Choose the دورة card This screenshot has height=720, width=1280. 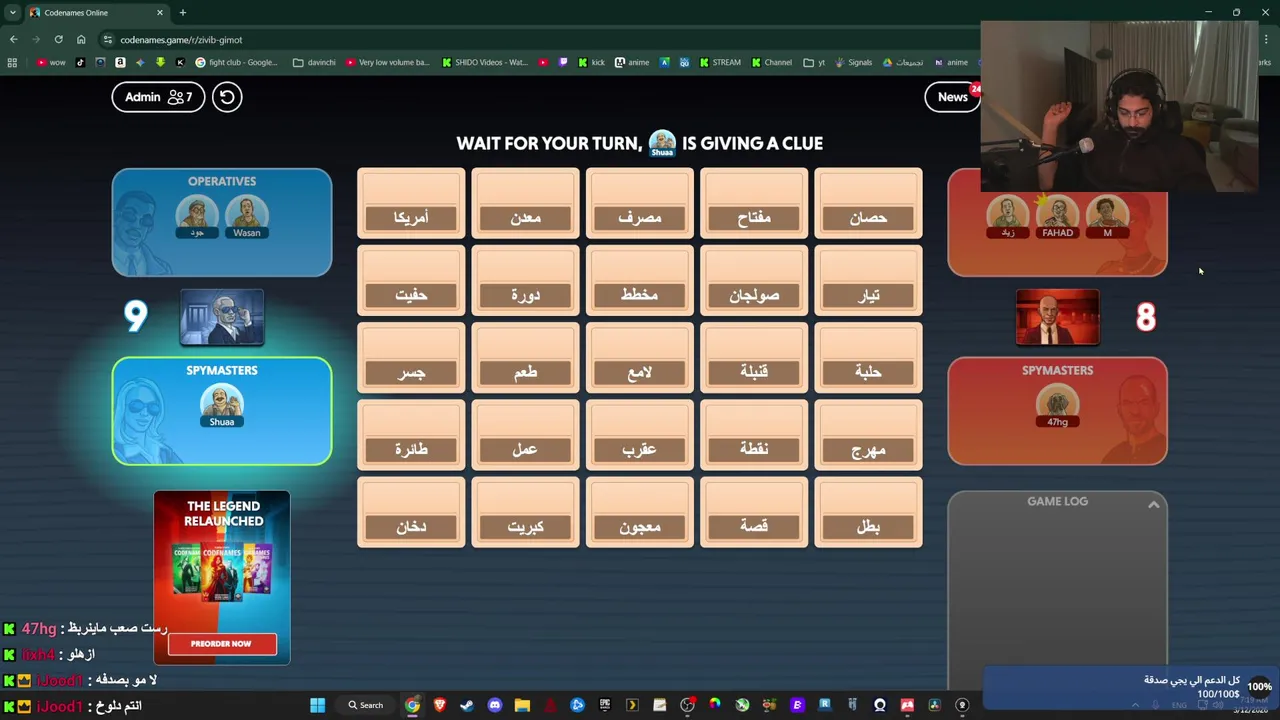point(525,281)
